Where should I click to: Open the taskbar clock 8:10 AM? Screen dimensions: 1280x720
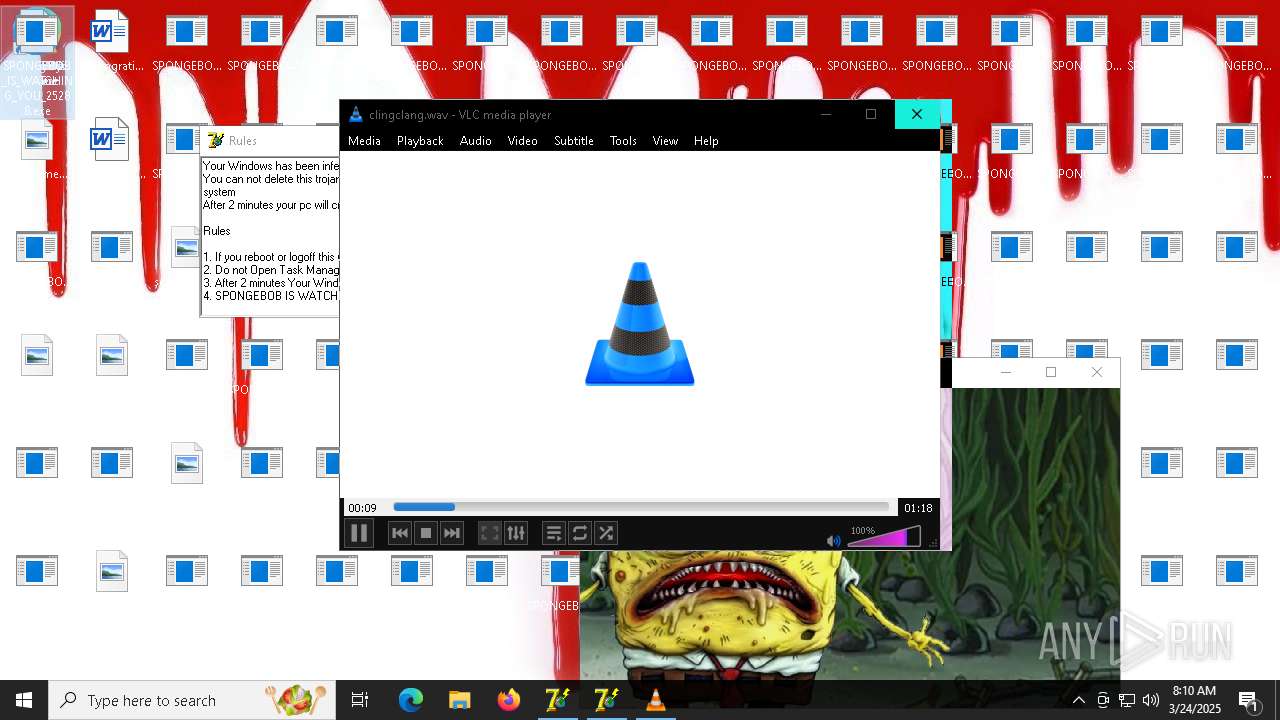tap(1195, 700)
